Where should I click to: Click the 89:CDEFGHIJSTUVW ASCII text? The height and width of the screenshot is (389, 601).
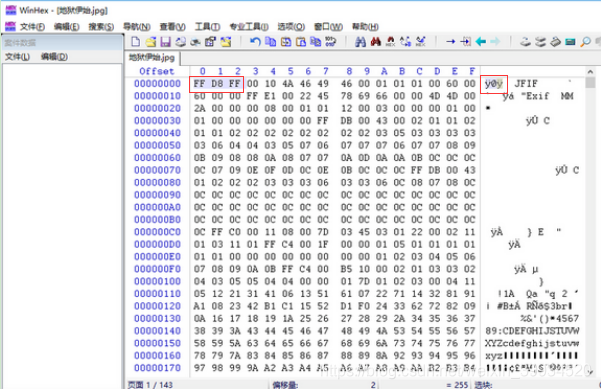pyautogui.click(x=532, y=331)
